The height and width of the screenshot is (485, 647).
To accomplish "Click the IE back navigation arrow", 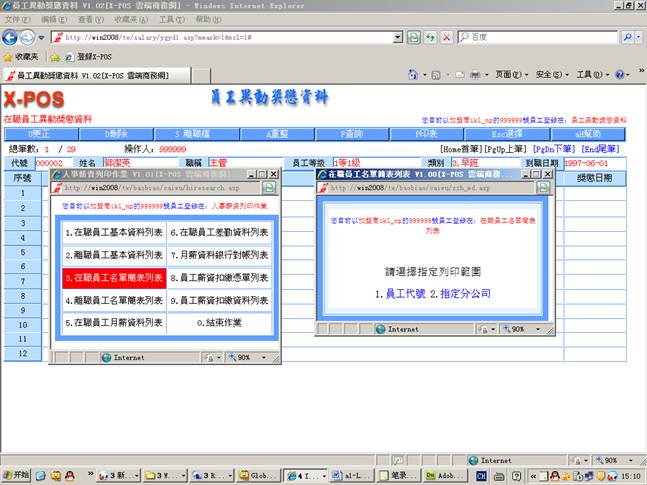I will (x=12, y=37).
